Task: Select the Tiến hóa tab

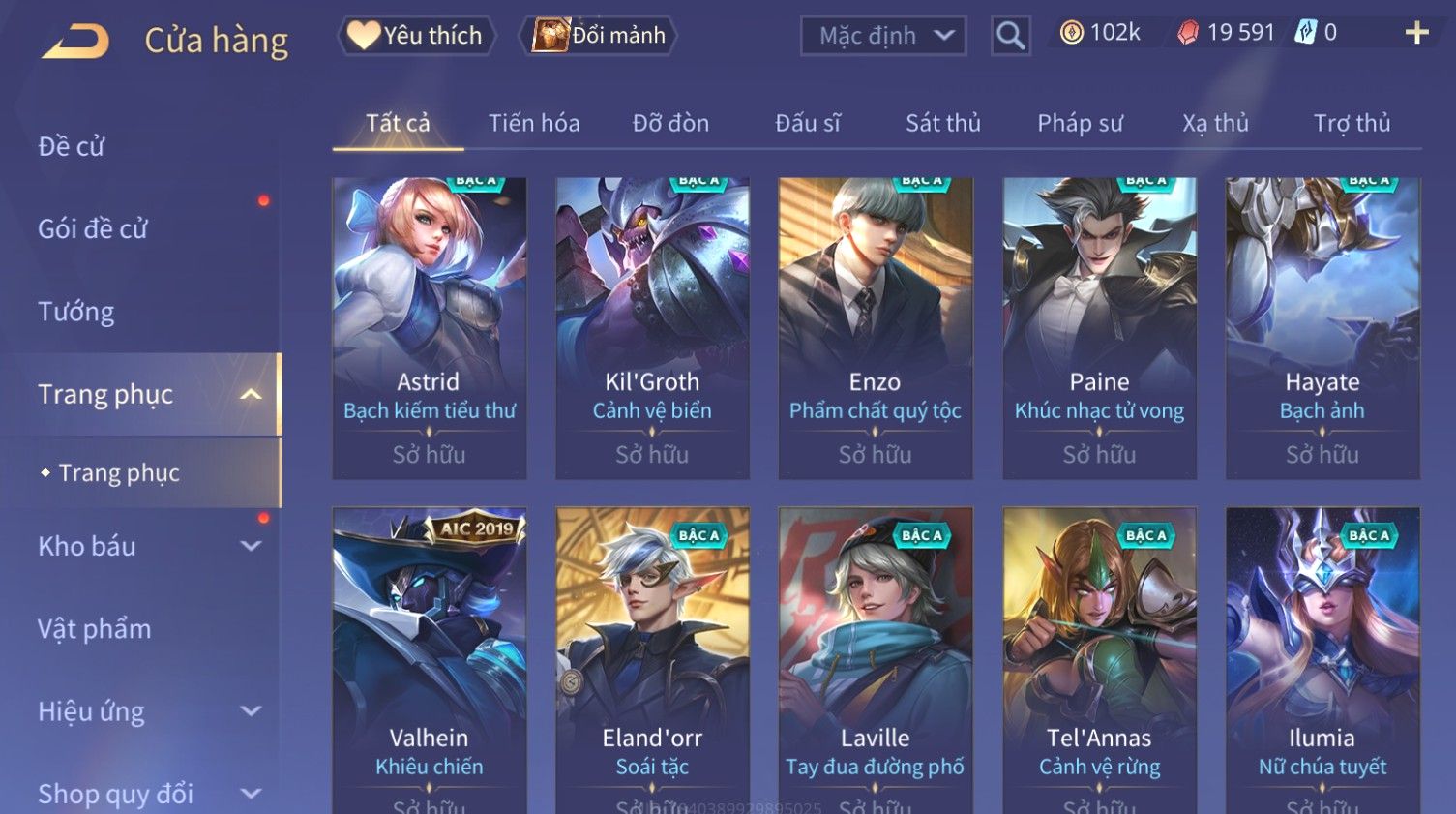Action: point(534,123)
